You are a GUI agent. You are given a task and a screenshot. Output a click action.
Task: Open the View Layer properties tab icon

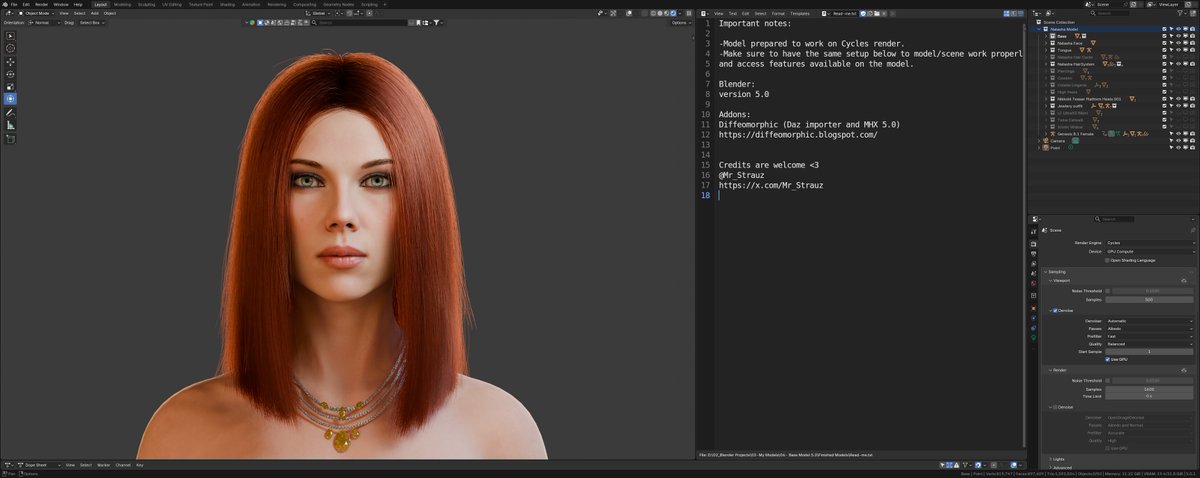pyautogui.click(x=1034, y=264)
